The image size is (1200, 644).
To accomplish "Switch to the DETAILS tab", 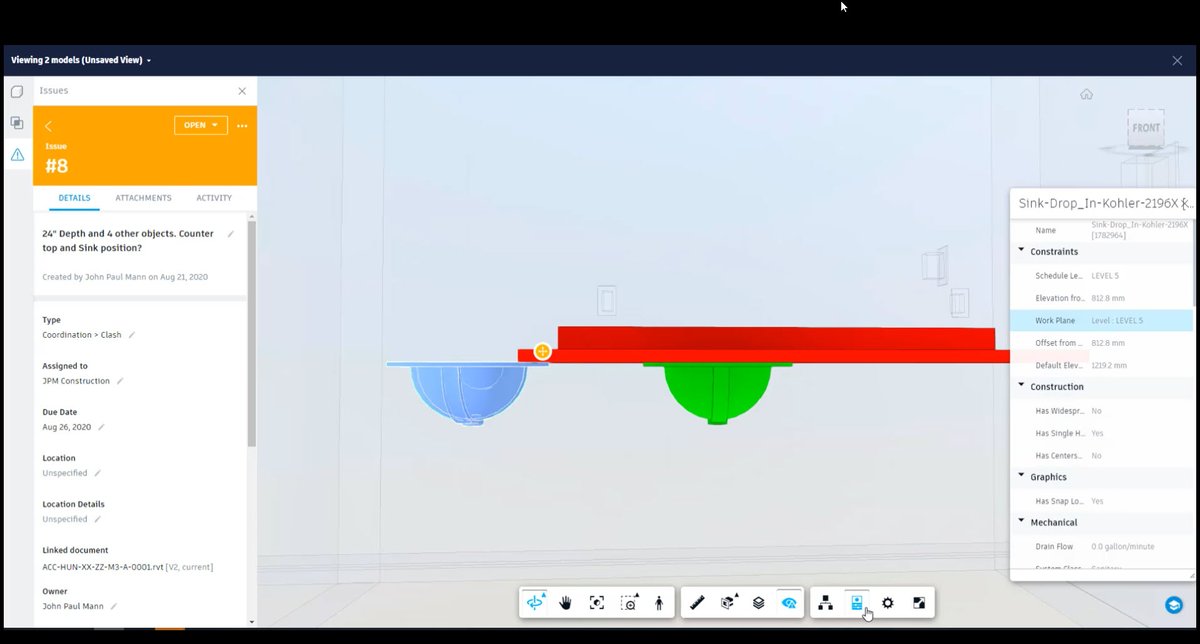I will (74, 198).
